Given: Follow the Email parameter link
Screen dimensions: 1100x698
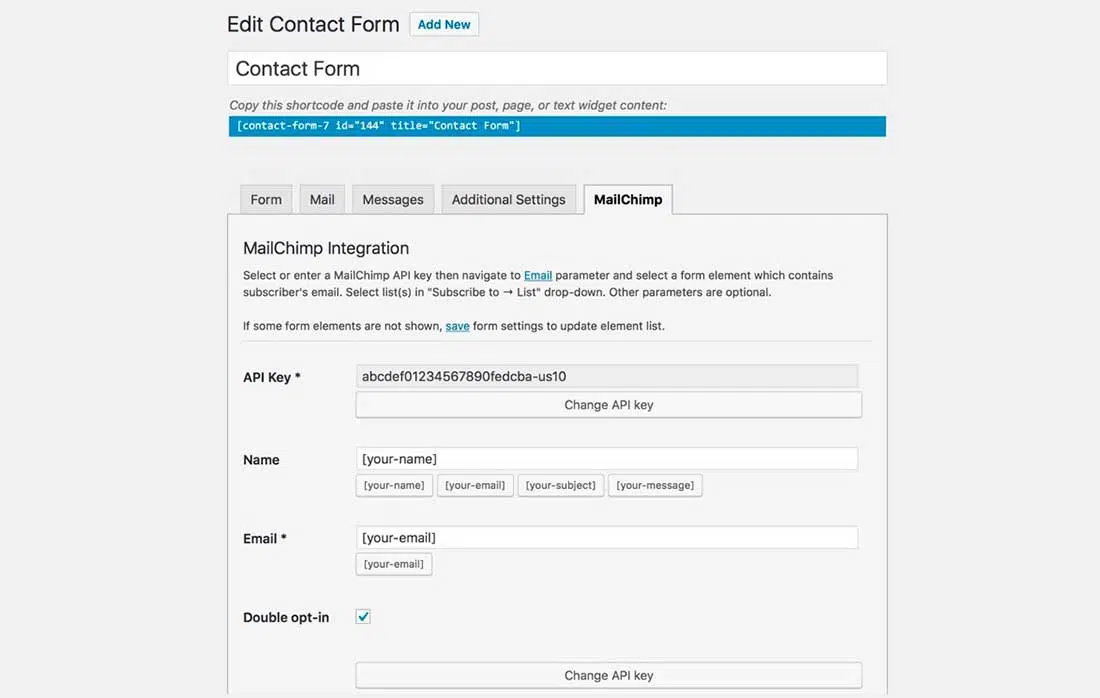Looking at the screenshot, I should click(x=538, y=275).
